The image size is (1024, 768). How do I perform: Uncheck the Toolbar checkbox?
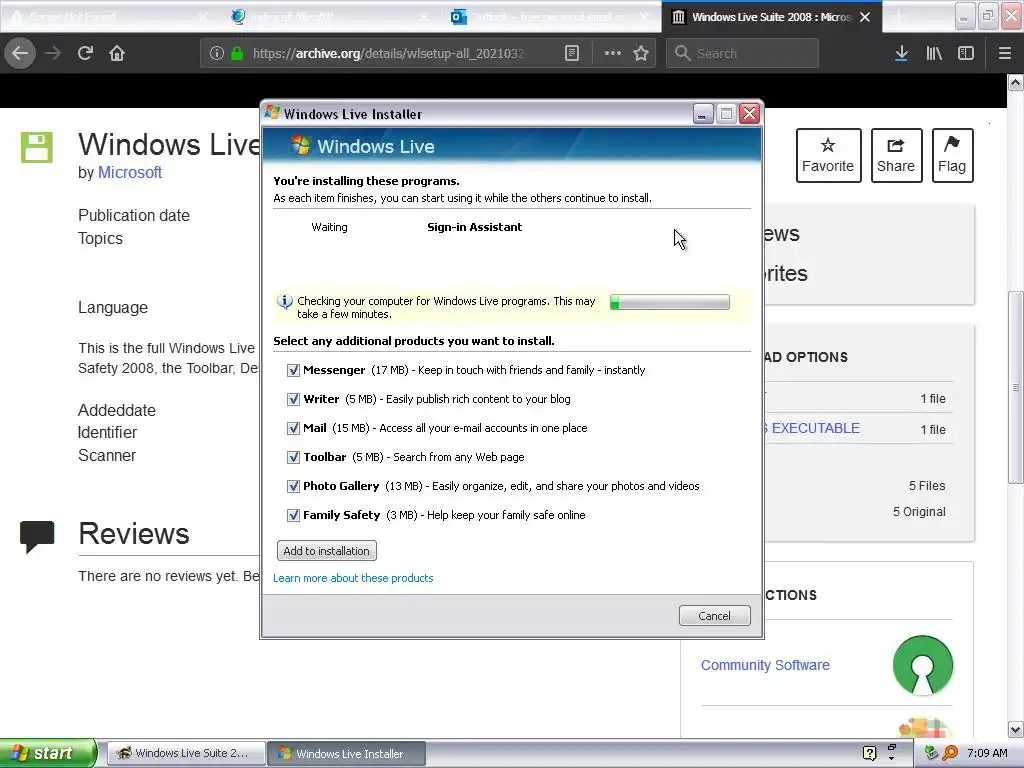[x=293, y=457]
